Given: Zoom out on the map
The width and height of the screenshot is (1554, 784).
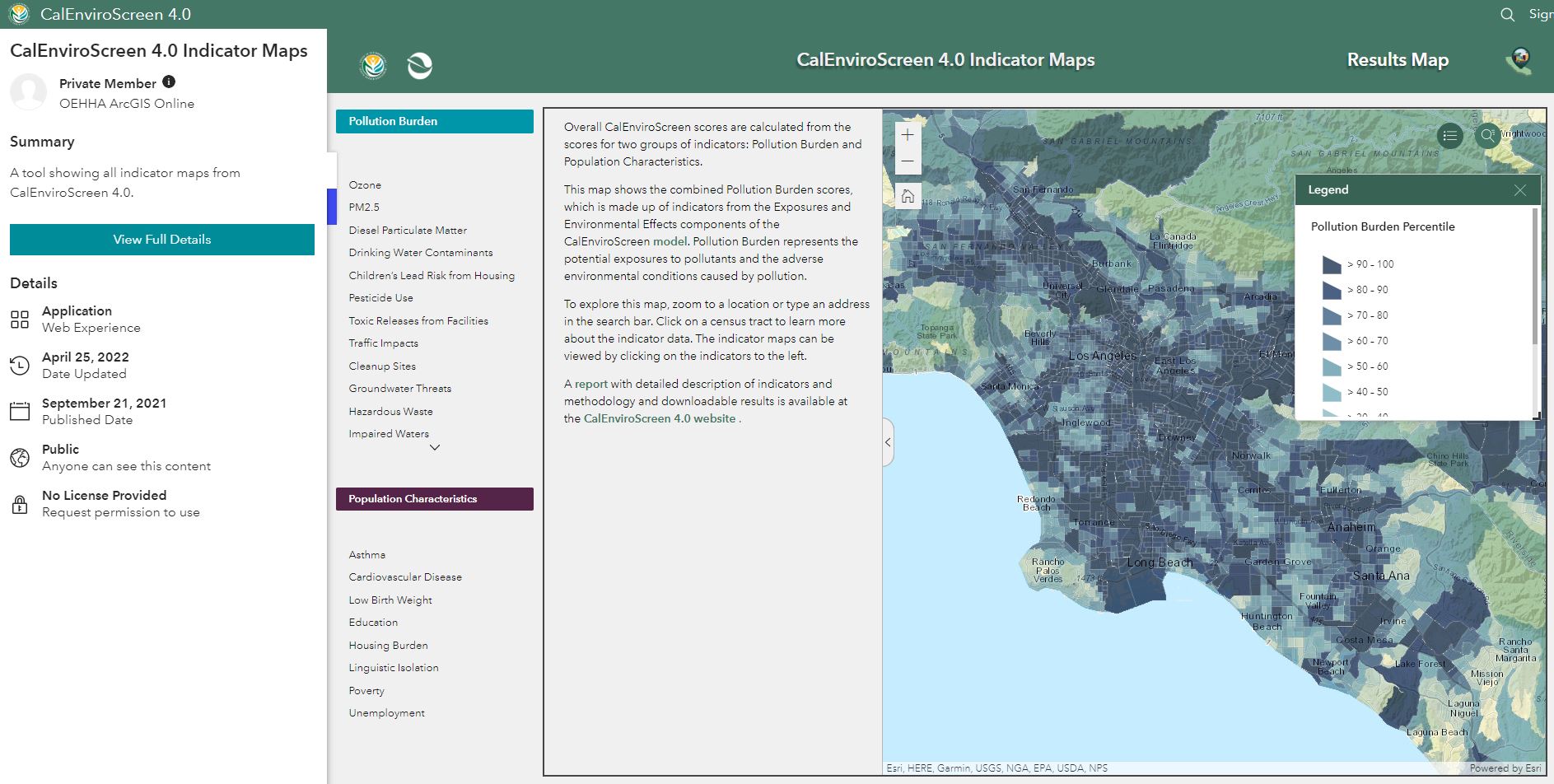Looking at the screenshot, I should click(907, 161).
